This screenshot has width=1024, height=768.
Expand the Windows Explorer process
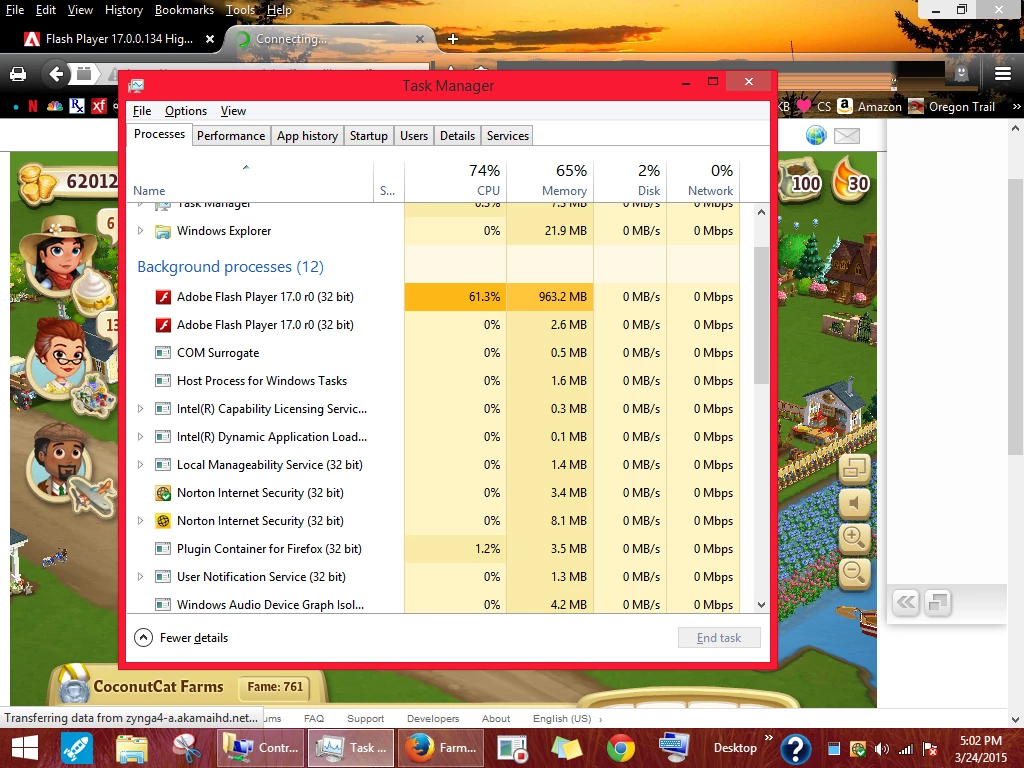140,231
